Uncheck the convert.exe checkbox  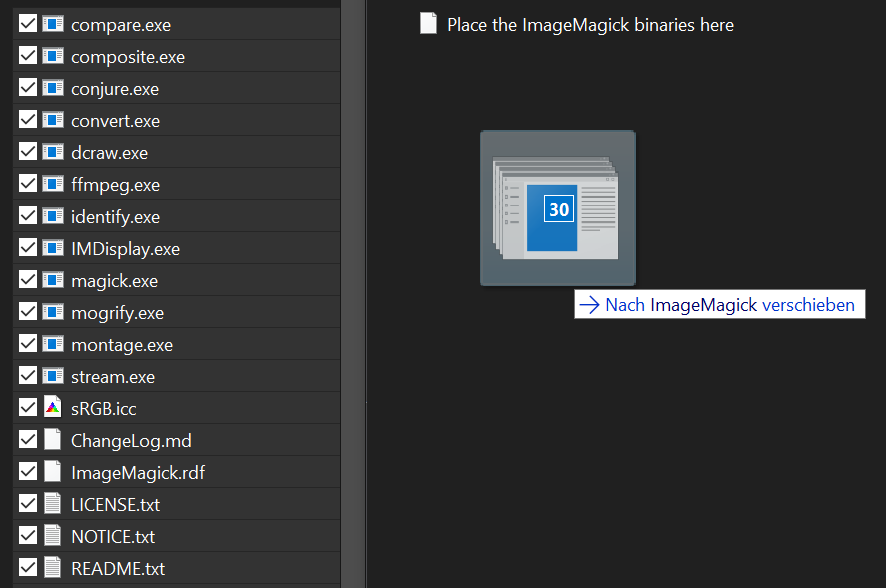pyautogui.click(x=28, y=120)
